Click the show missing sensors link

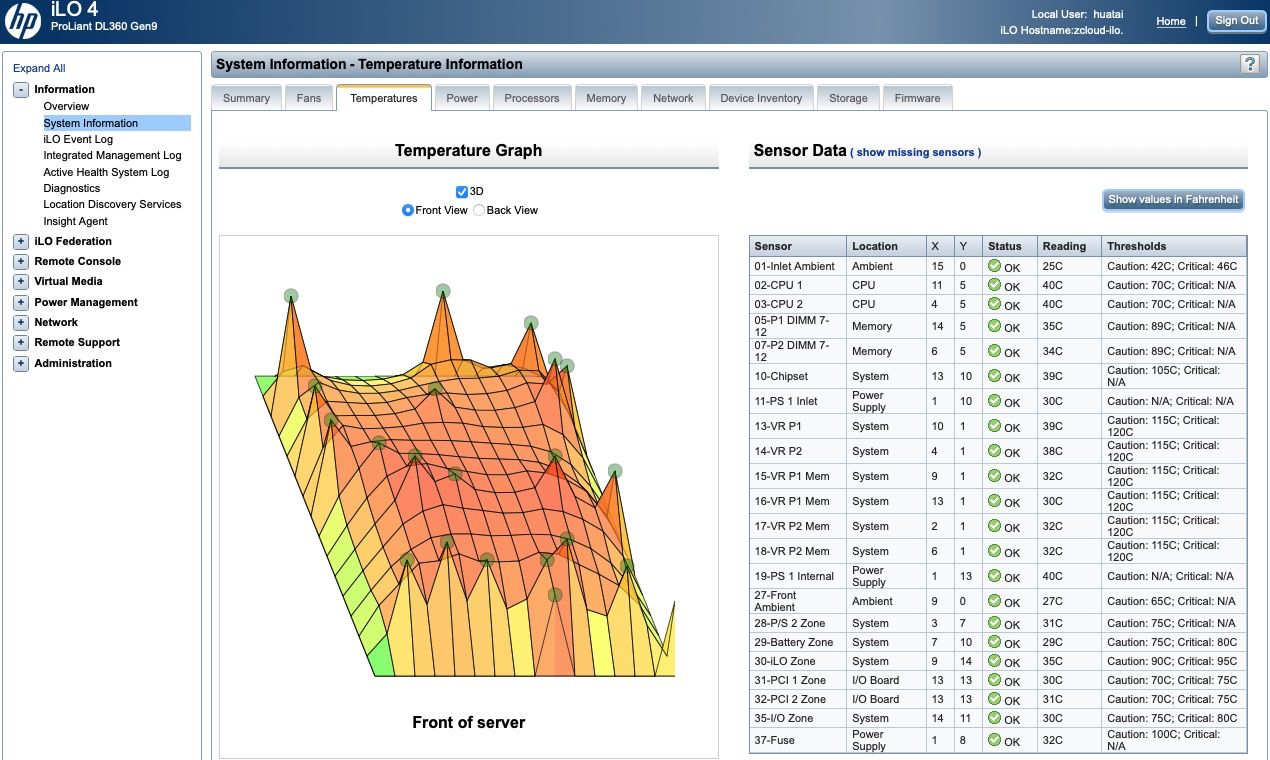point(915,153)
